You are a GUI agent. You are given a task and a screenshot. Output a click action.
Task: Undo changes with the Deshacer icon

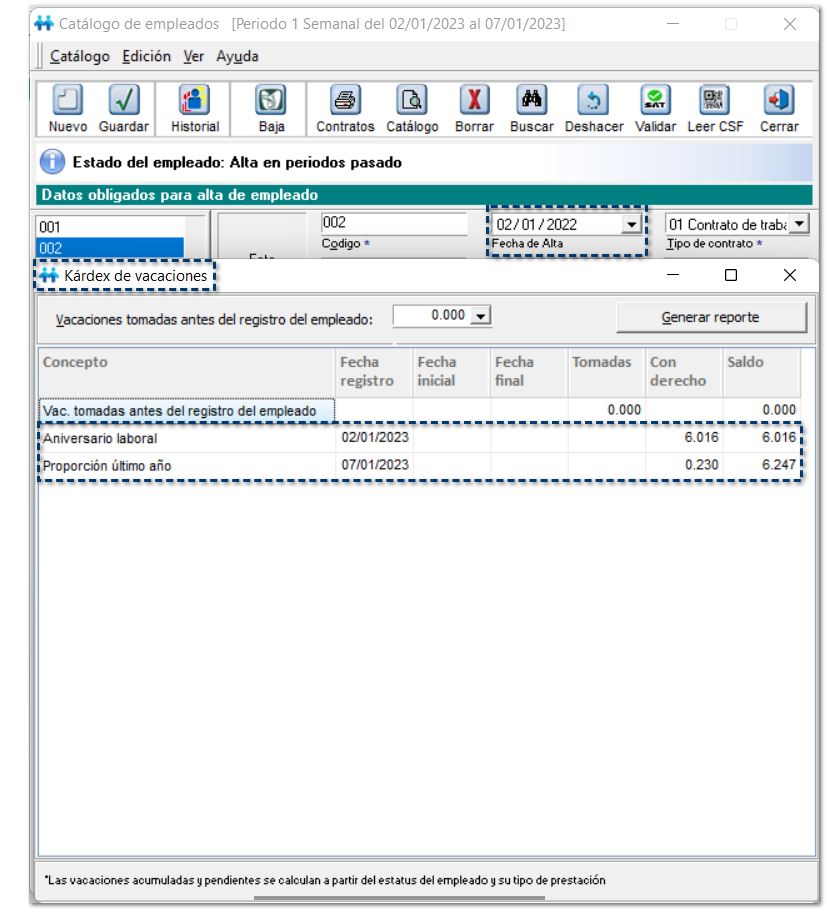coord(594,101)
